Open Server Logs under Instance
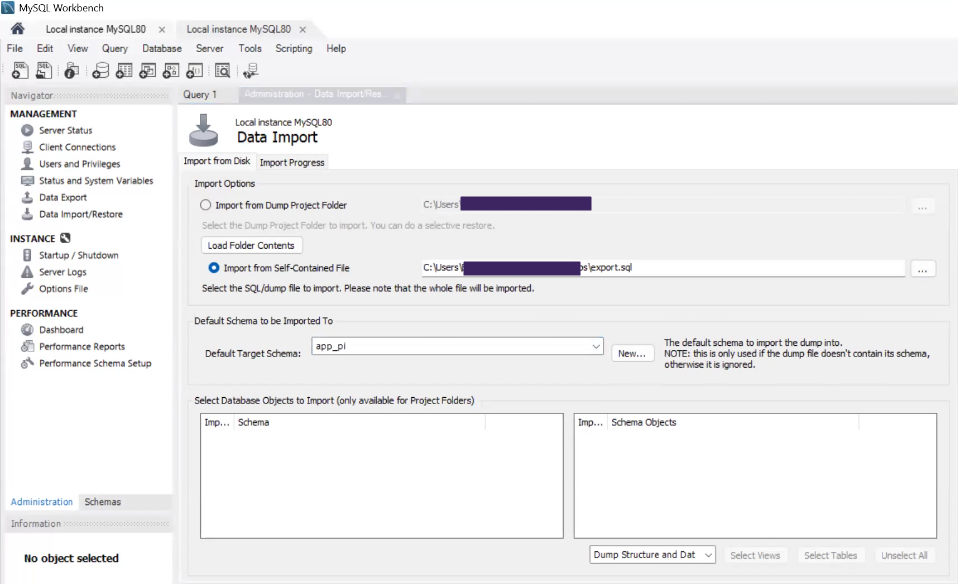958x584 pixels. 62,272
